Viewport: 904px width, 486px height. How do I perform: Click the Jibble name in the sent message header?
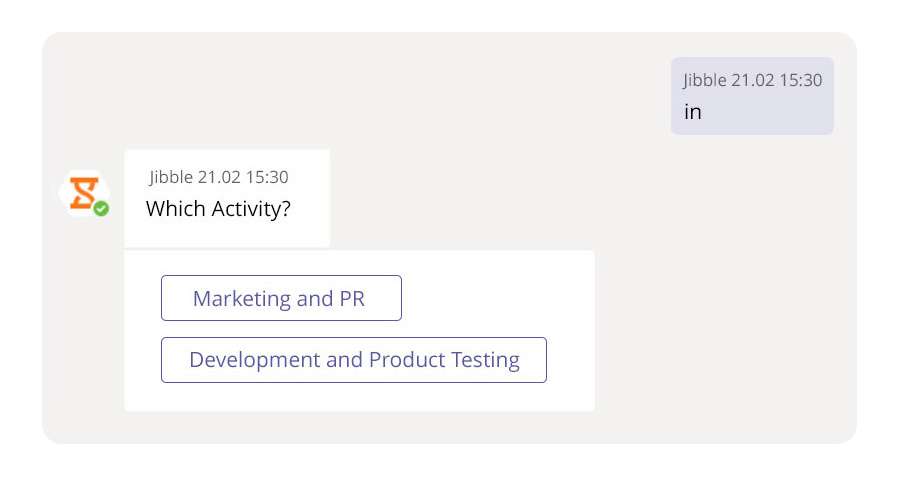705,80
